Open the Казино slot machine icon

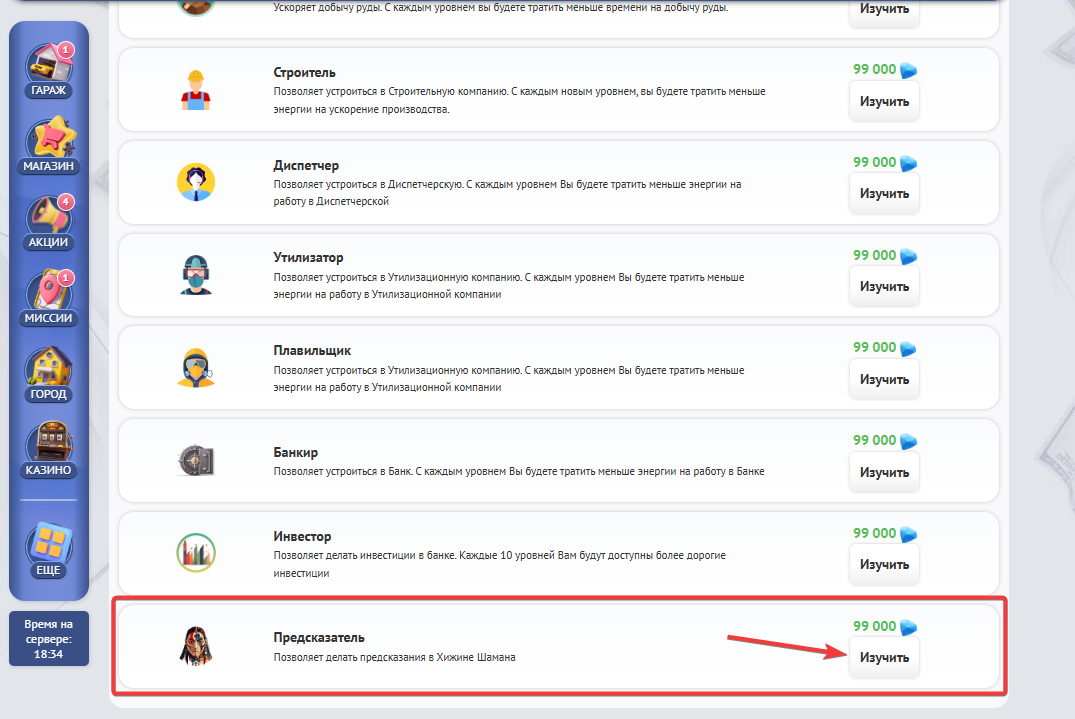click(49, 443)
